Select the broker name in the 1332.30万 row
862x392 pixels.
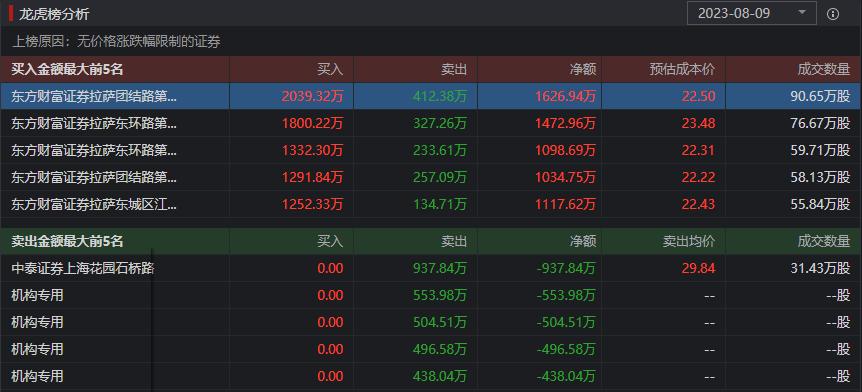tap(94, 150)
